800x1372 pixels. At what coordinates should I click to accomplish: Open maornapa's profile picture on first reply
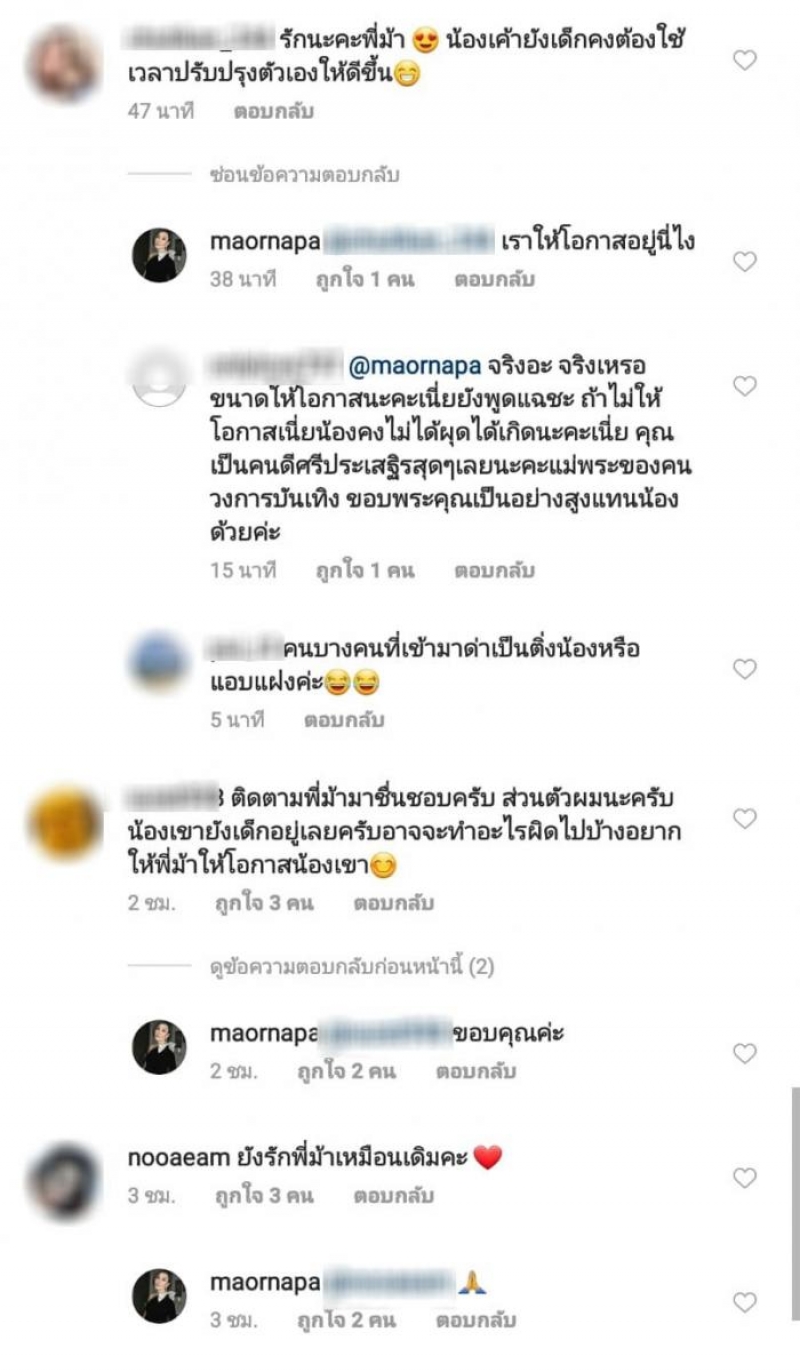tap(160, 255)
